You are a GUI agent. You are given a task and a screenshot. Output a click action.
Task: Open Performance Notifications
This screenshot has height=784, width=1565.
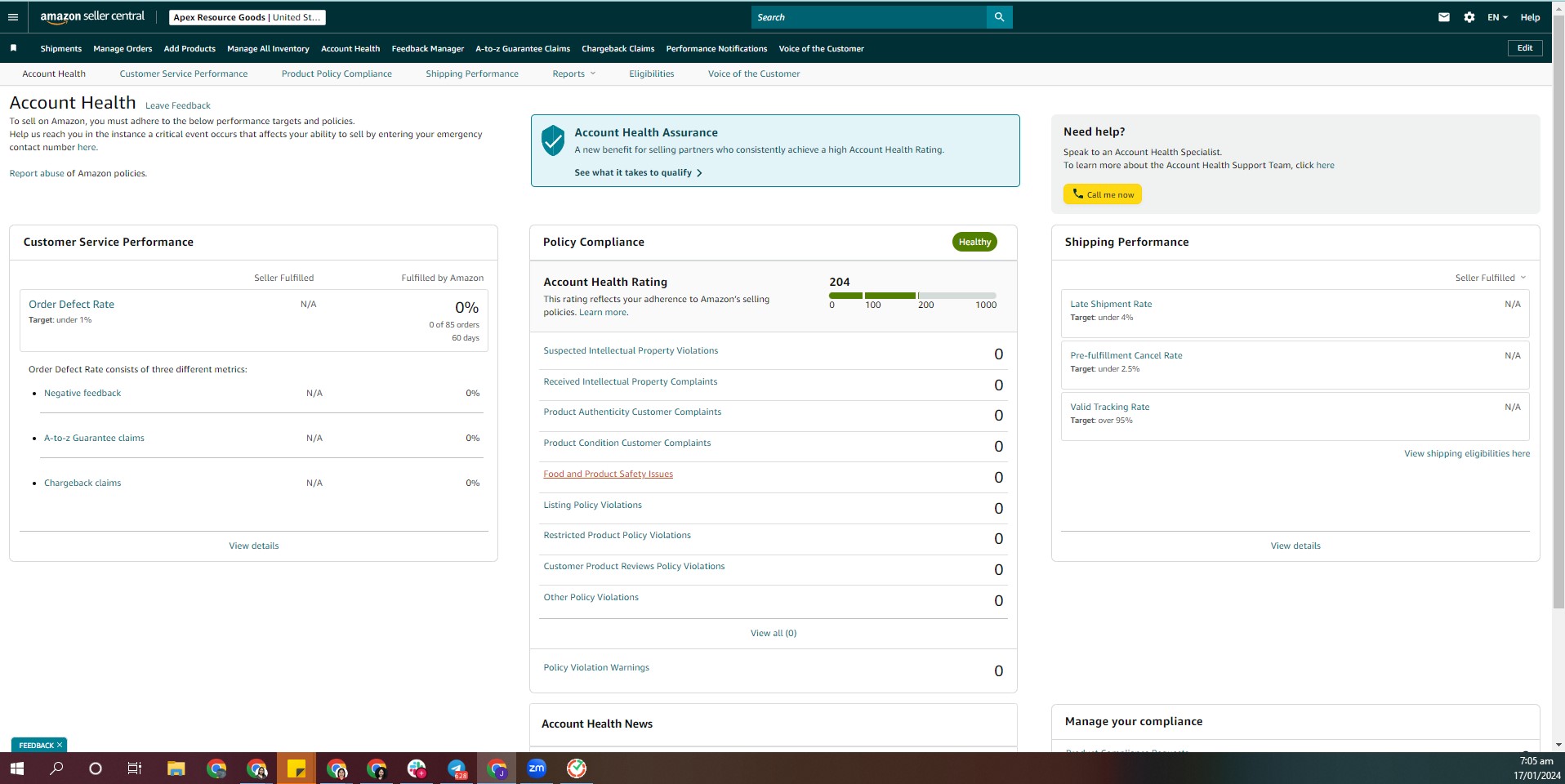pos(716,48)
